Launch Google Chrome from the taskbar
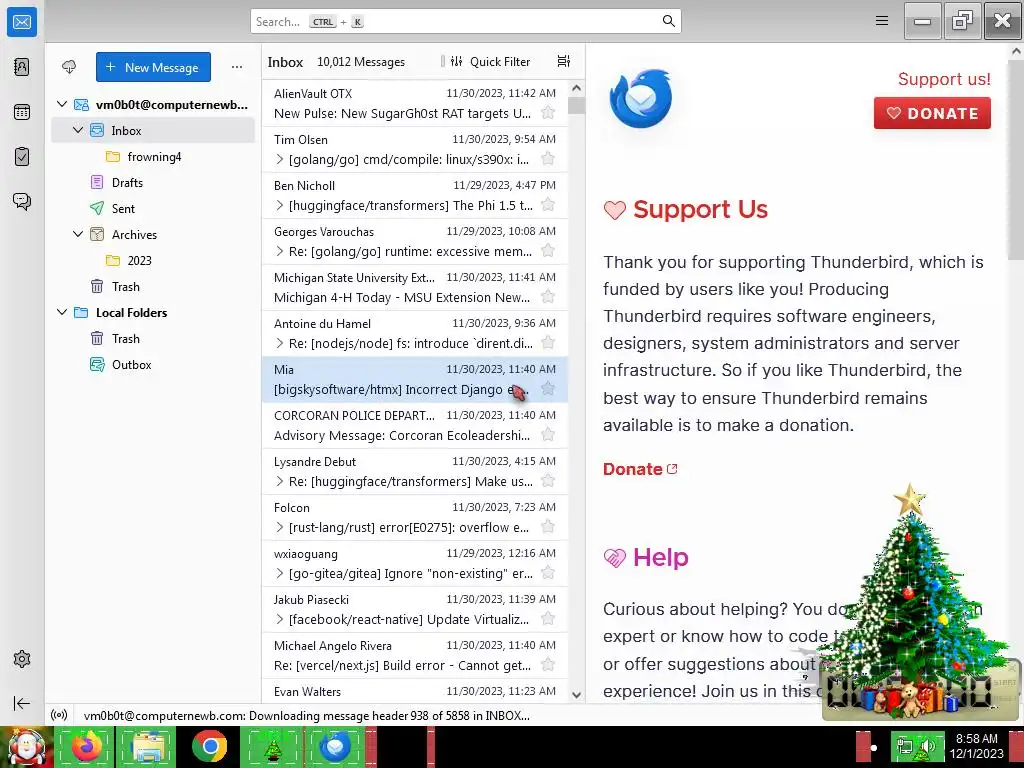This screenshot has height=768, width=1024. [x=210, y=746]
